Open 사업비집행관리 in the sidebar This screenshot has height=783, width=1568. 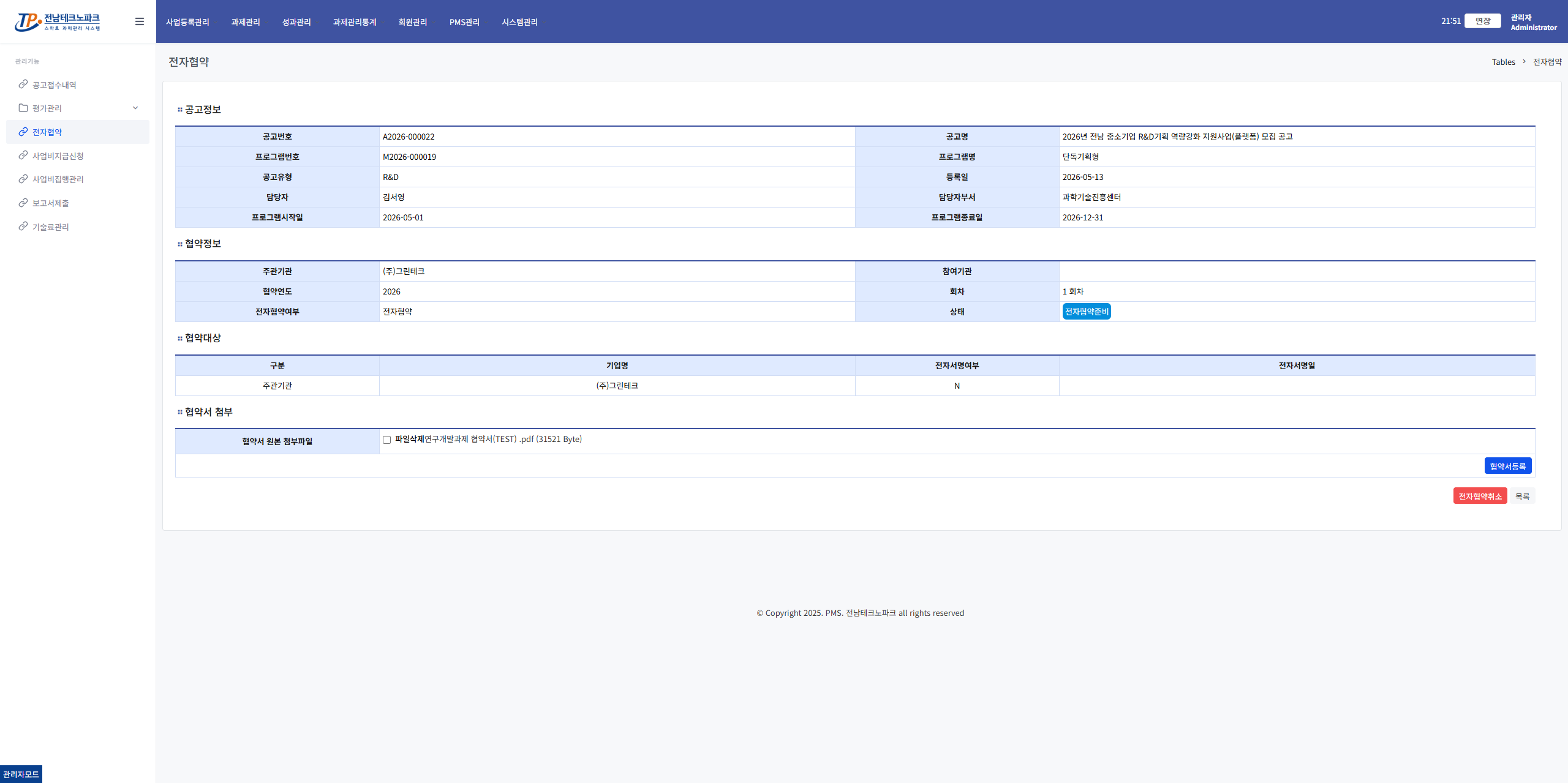pos(58,179)
